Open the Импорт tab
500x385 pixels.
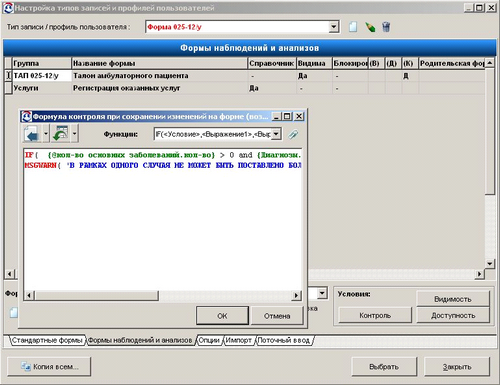tap(239, 340)
